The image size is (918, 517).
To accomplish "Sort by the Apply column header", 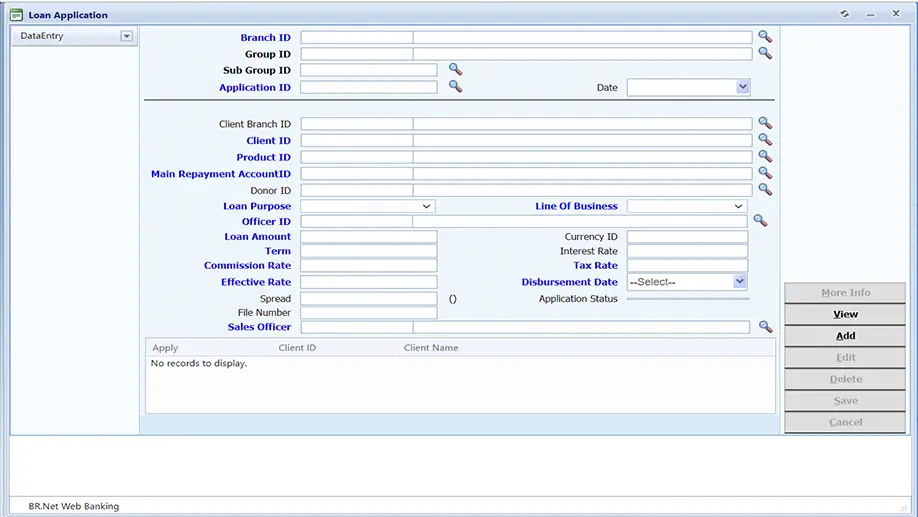I will coord(165,348).
